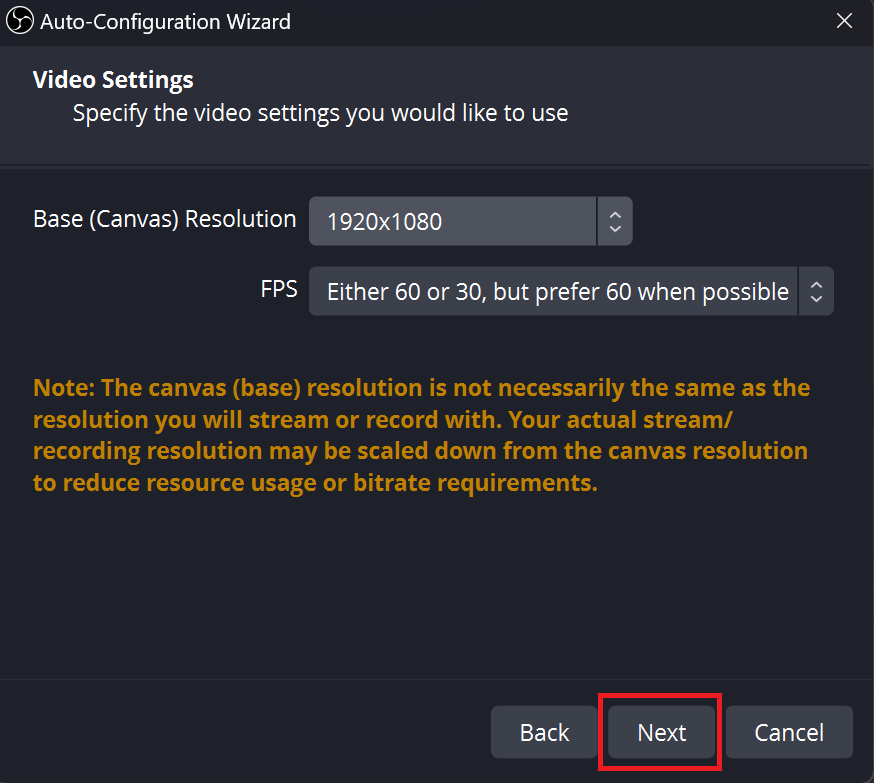Screen dimensions: 874x783
Task: Click the Base (Canvas) Resolution label
Action: tap(164, 219)
